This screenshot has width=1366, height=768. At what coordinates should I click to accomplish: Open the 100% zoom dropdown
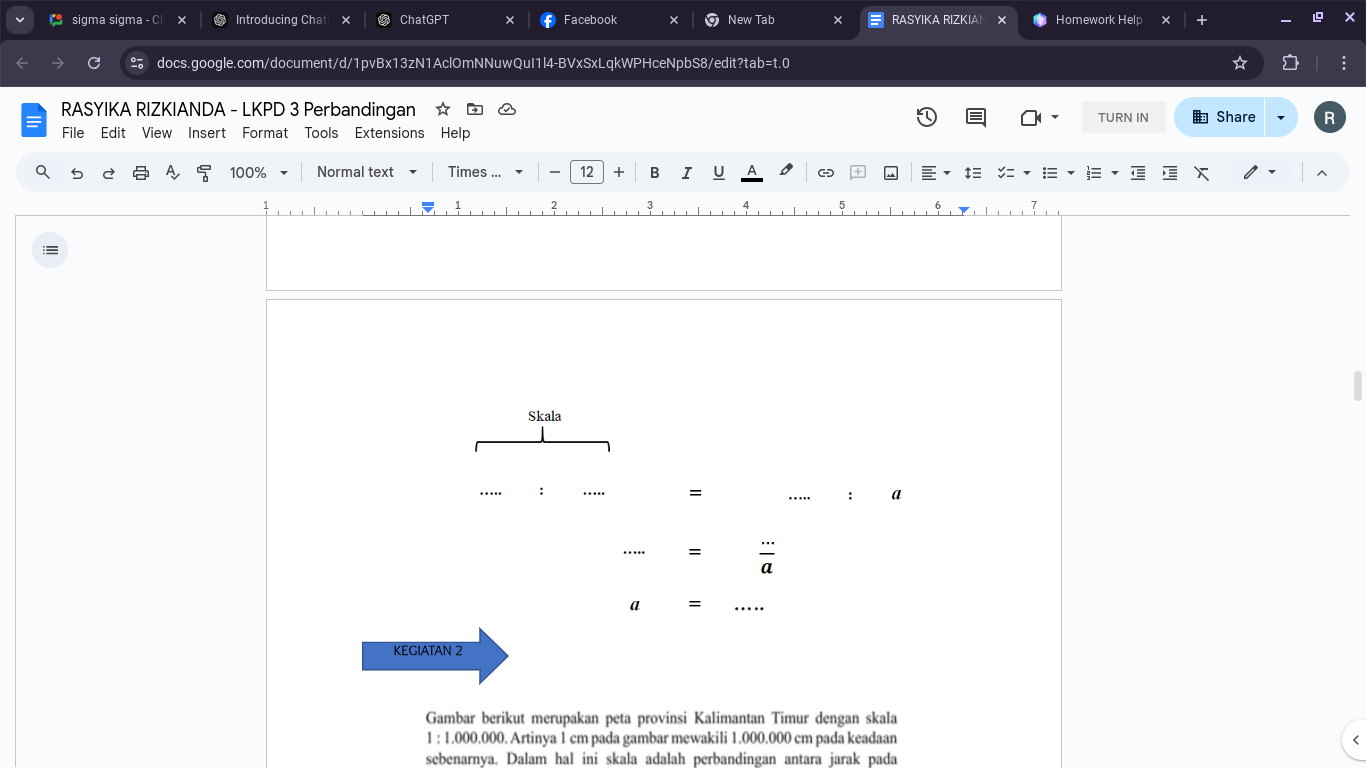click(x=259, y=172)
